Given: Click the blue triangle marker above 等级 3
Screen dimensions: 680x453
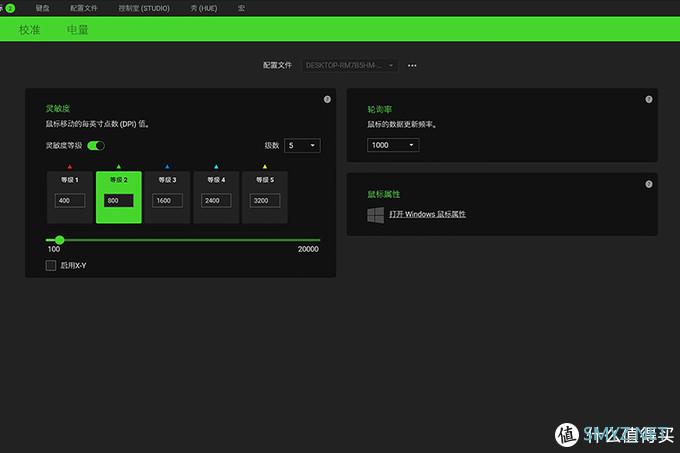Looking at the screenshot, I should click(x=167, y=166).
